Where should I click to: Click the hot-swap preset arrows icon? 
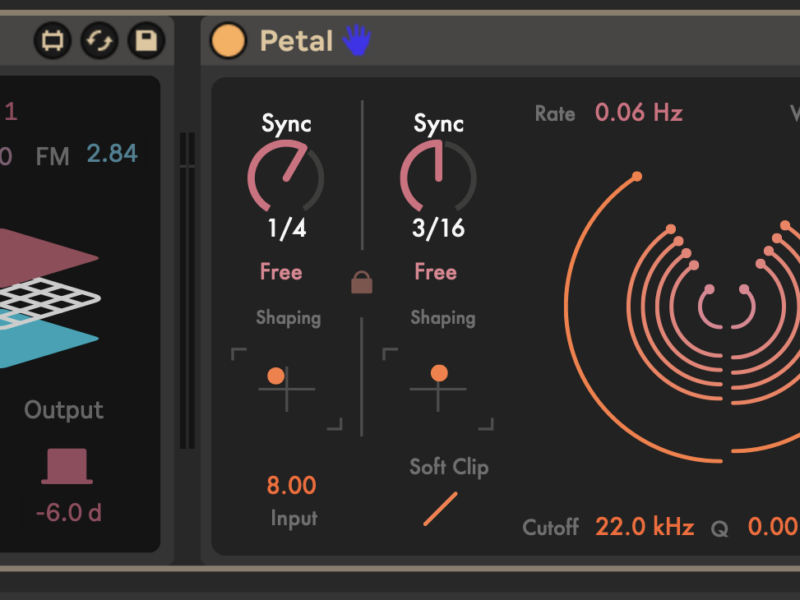coord(100,40)
